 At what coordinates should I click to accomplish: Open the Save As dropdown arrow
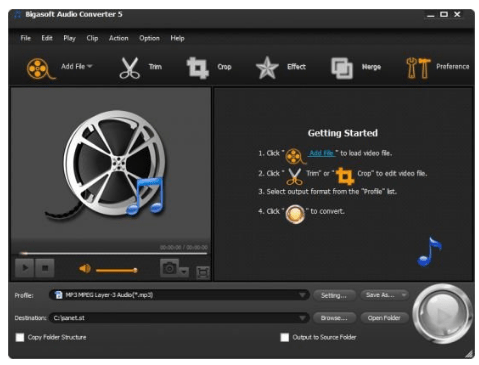coord(404,295)
